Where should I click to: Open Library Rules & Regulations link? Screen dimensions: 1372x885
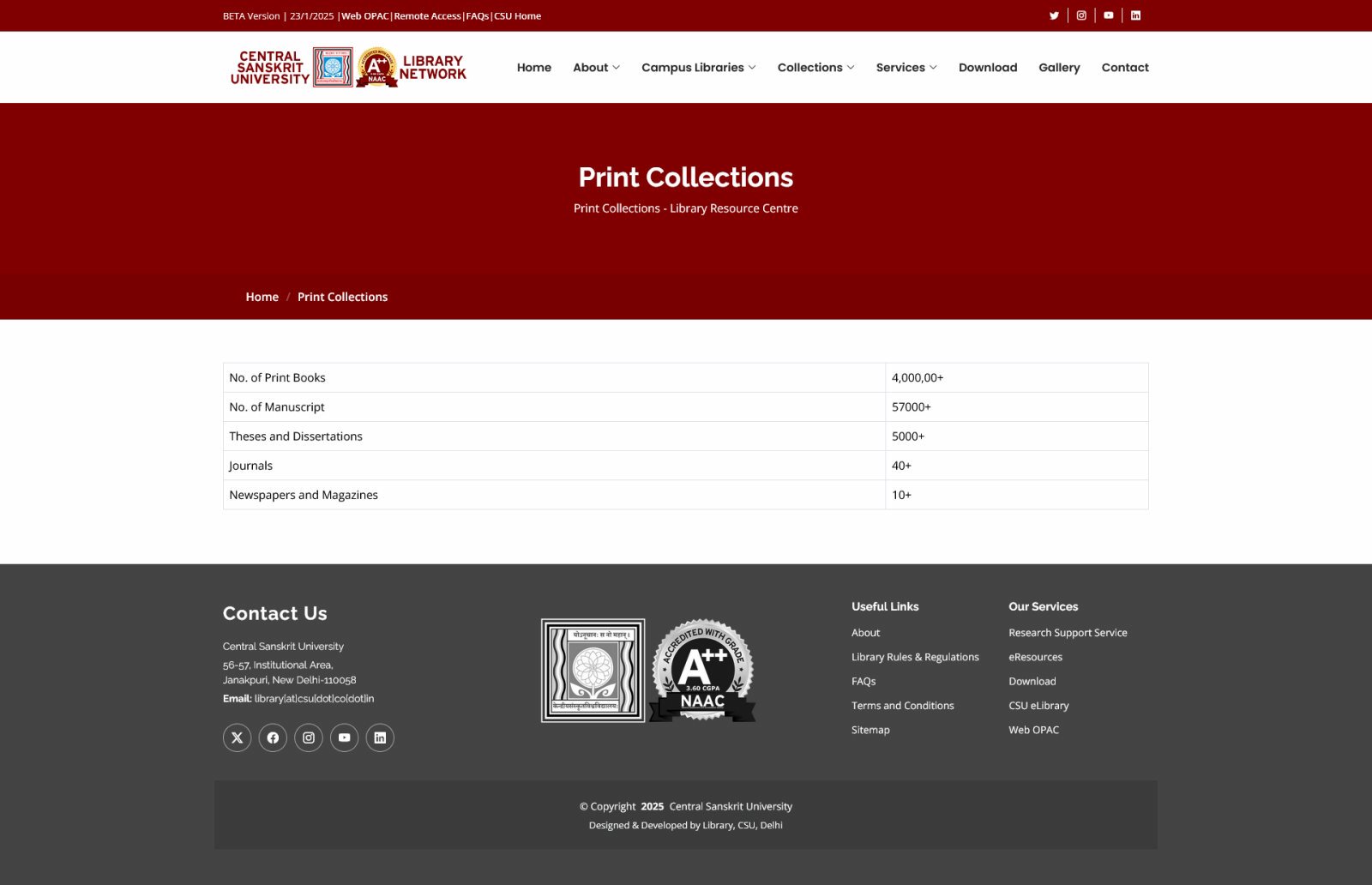click(x=915, y=657)
